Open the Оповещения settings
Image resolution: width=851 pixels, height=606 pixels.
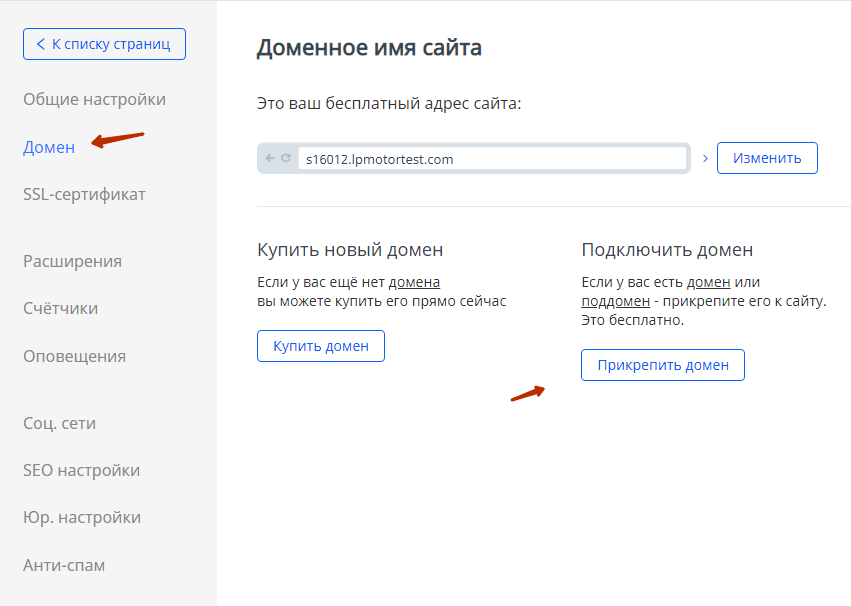[74, 356]
